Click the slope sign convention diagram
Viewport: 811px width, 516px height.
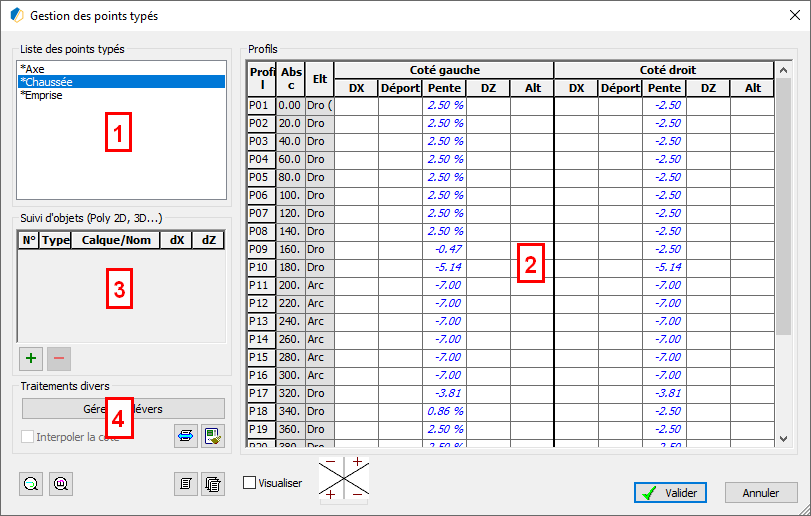(x=344, y=479)
